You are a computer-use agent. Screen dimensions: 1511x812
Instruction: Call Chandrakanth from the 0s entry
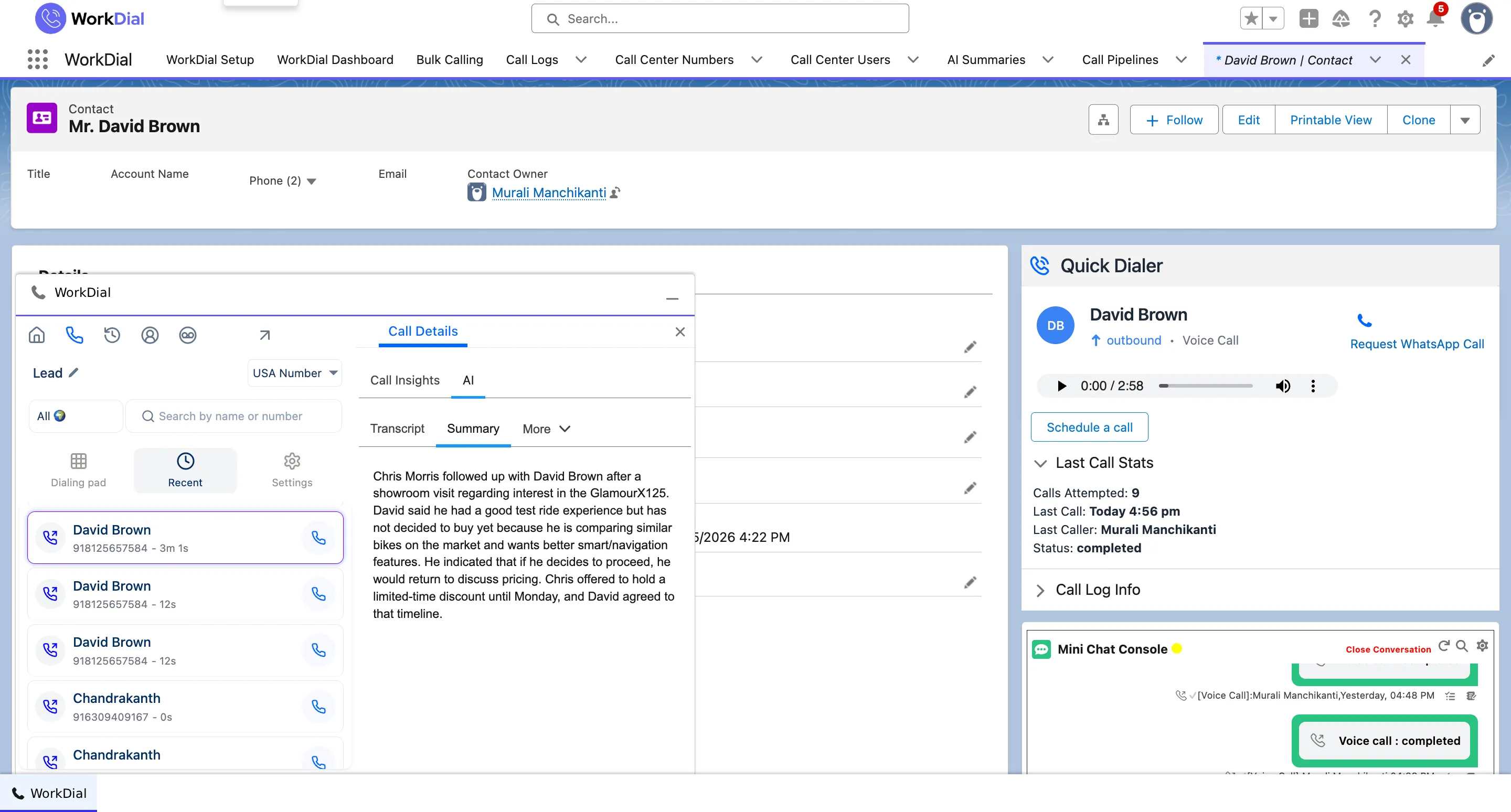tap(318, 707)
